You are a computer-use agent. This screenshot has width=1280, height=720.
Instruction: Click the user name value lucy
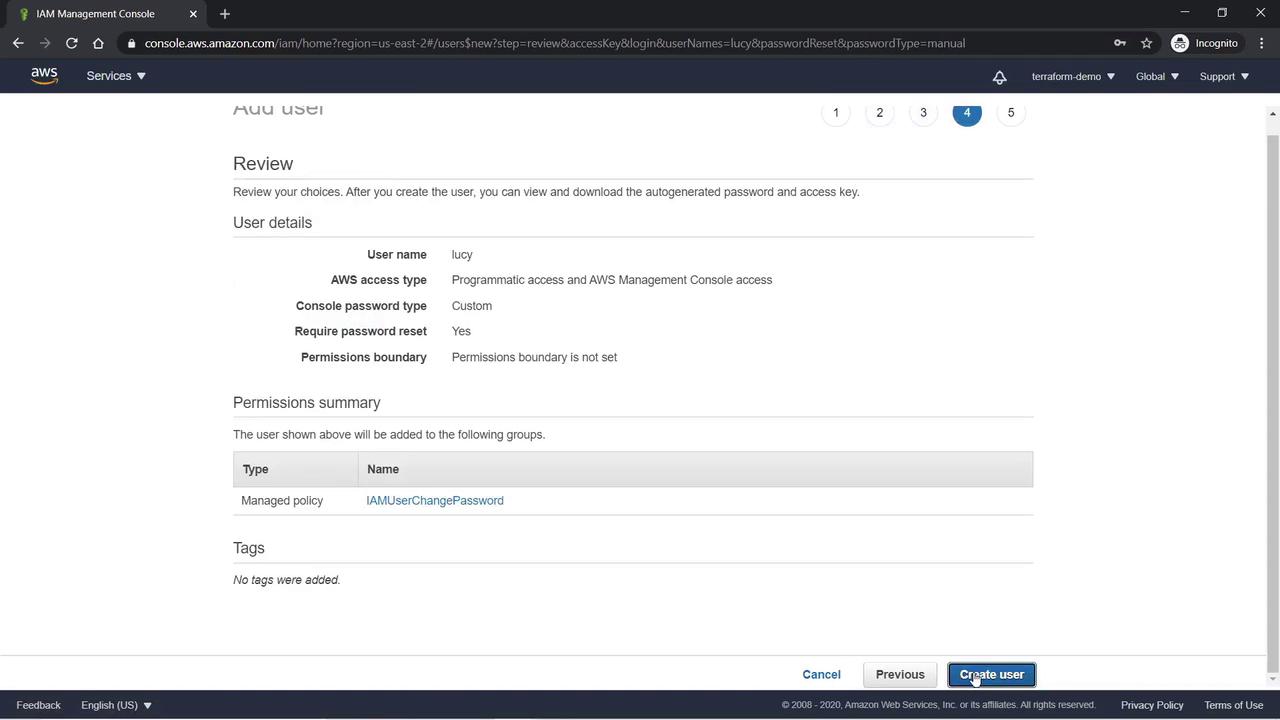pos(462,255)
